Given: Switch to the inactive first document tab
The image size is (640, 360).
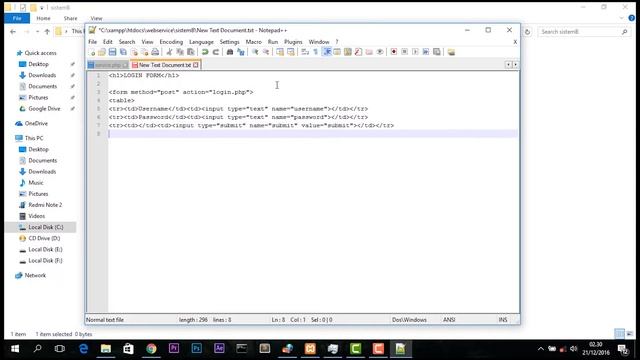Looking at the screenshot, I should click(x=108, y=65).
